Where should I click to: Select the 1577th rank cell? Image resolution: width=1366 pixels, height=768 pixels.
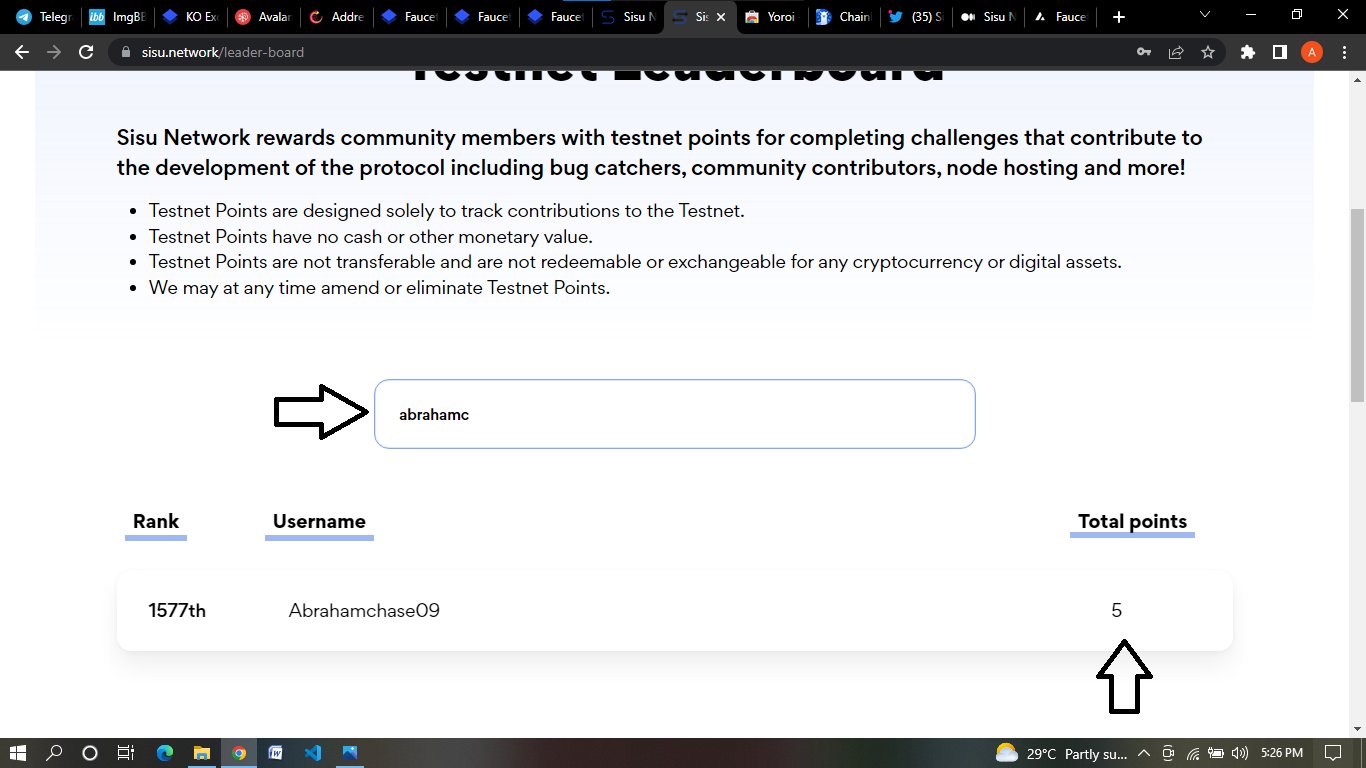(x=177, y=610)
